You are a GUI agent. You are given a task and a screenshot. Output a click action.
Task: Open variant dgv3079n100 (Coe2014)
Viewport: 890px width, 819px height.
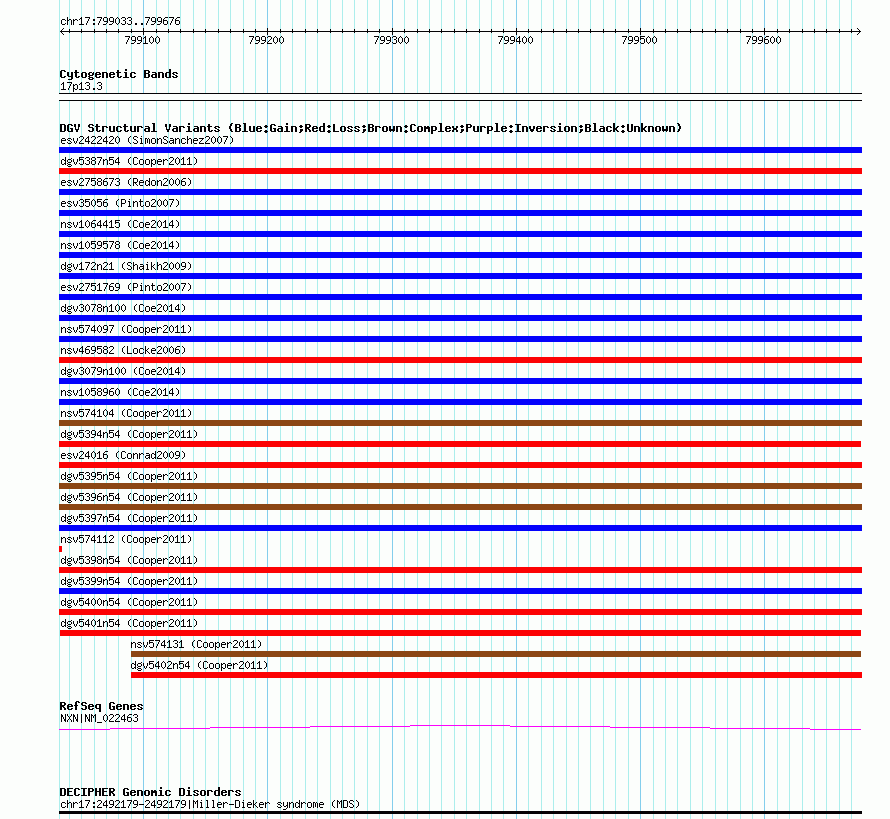point(123,371)
